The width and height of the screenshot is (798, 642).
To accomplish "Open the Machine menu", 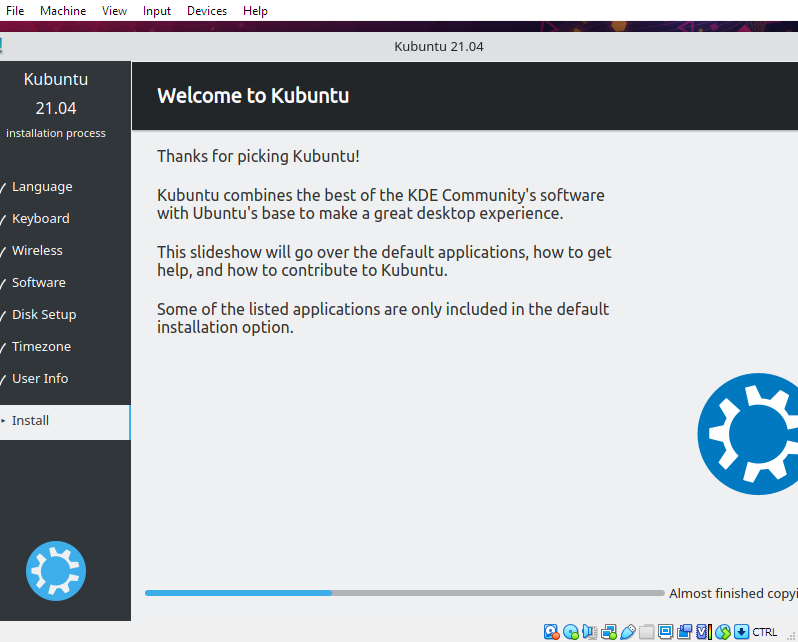I will click(63, 11).
